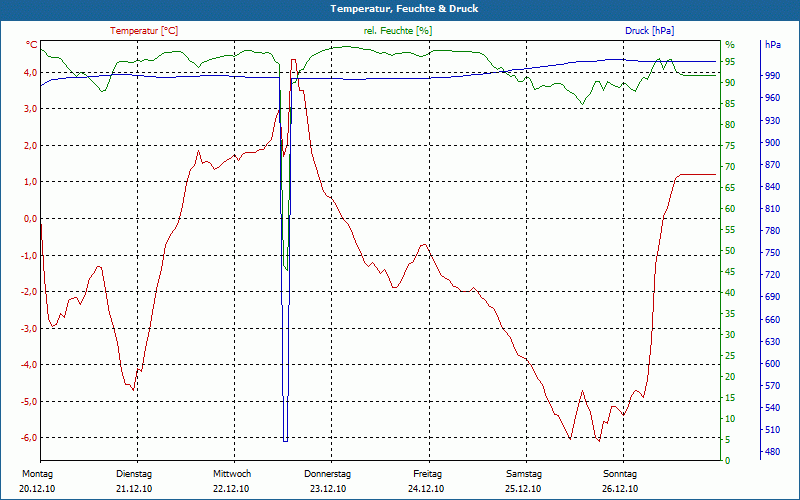Click the blue "Druck [hPa]" legend label
800x500 pixels.
click(x=649, y=31)
